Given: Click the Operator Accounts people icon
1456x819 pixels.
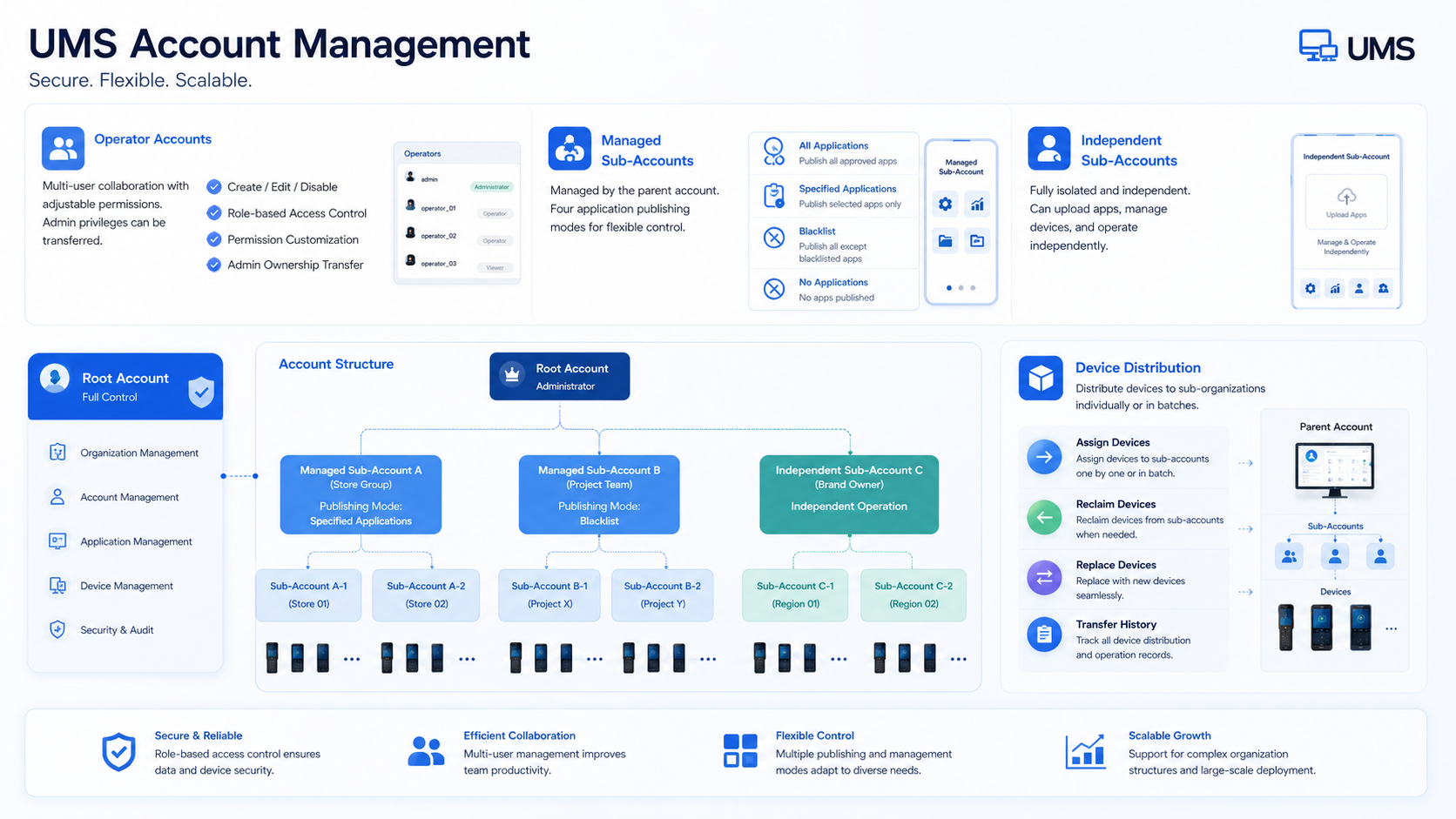Looking at the screenshot, I should 63,148.
